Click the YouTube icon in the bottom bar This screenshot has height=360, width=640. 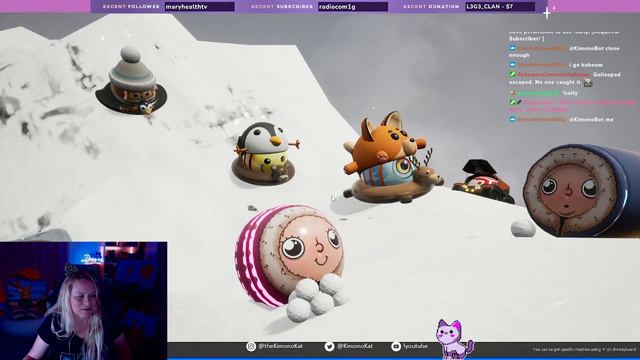tap(396, 347)
